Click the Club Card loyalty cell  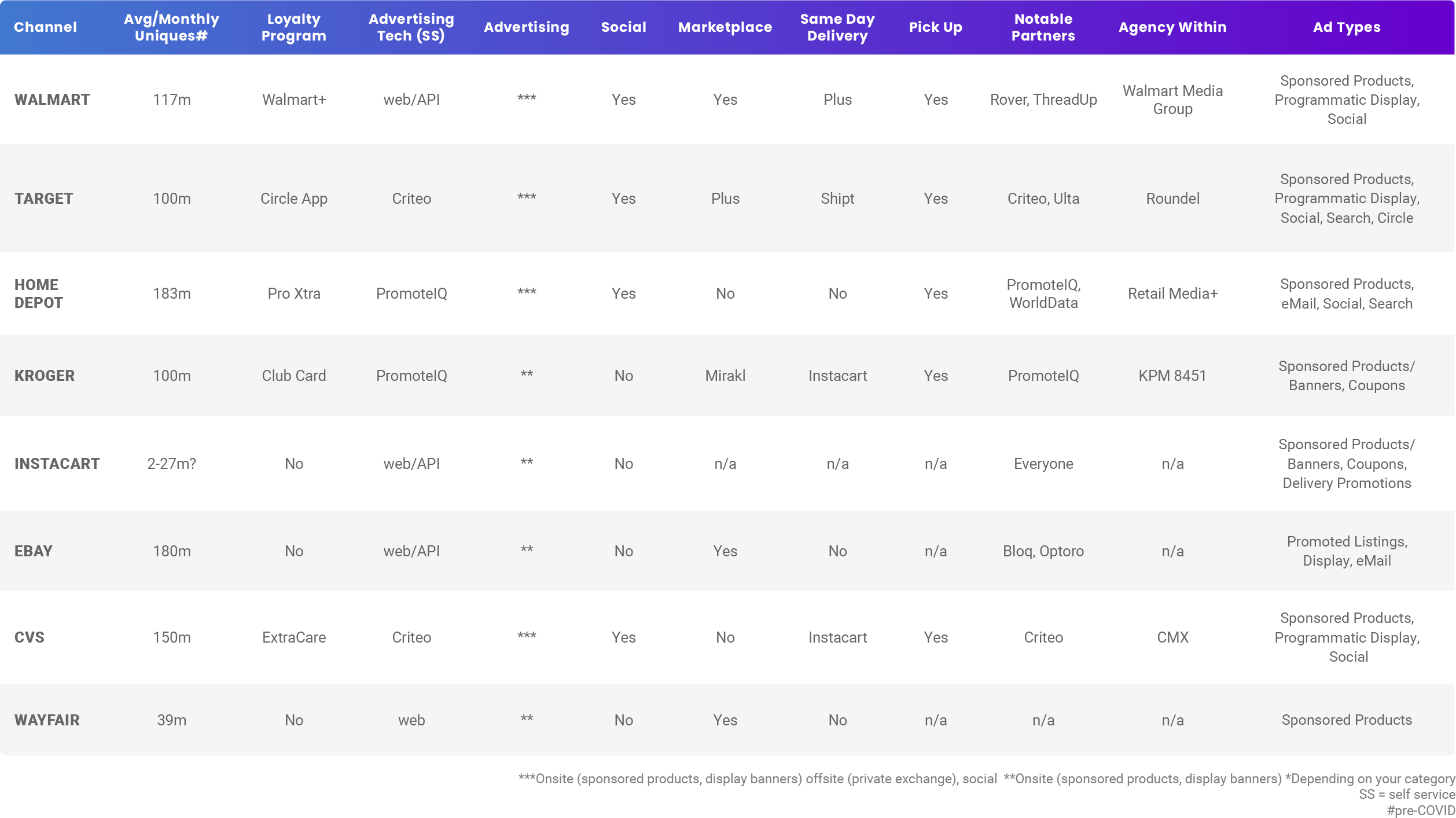coord(294,376)
